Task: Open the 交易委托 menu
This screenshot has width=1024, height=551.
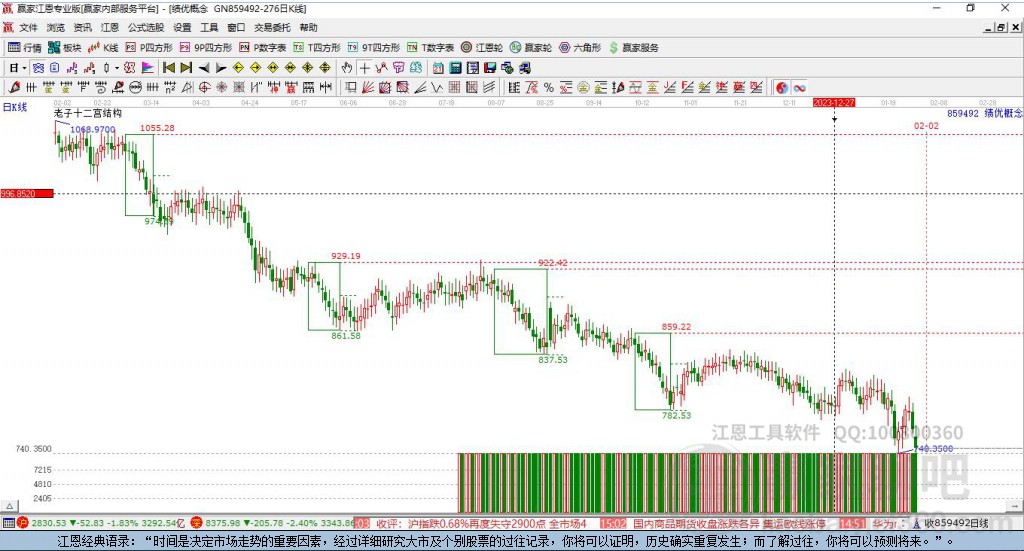Action: [270, 28]
